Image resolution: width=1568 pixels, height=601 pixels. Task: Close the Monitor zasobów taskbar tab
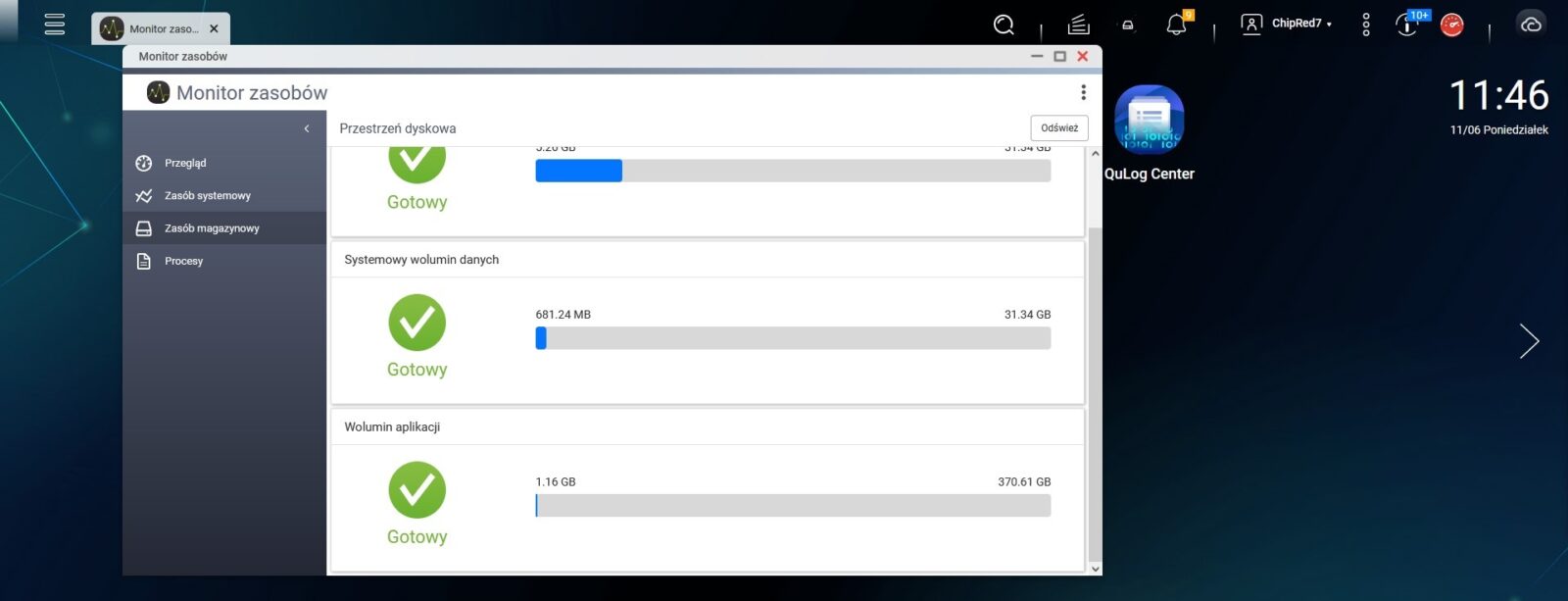[214, 29]
